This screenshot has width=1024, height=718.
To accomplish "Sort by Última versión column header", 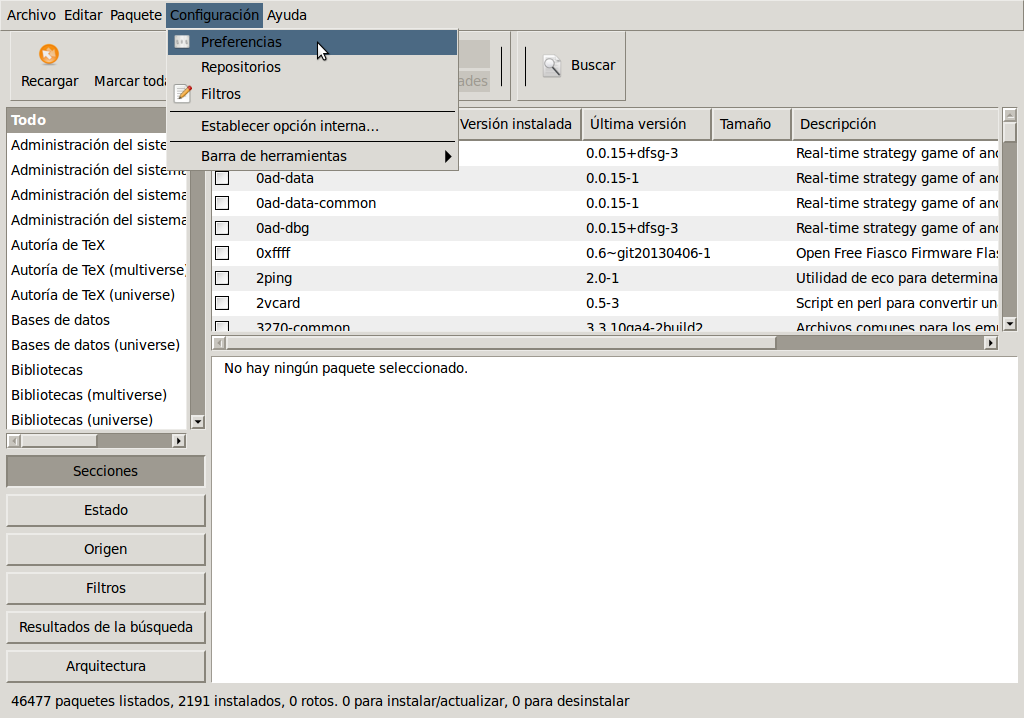I will (x=638, y=124).
